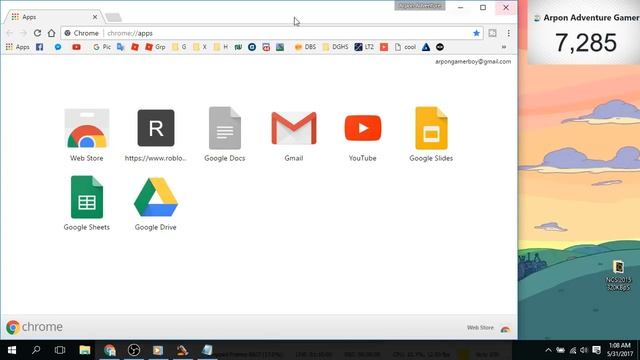Click the arpongamerboy@gmail.com account text
Image resolution: width=640 pixels, height=360 pixels.
coord(473,62)
